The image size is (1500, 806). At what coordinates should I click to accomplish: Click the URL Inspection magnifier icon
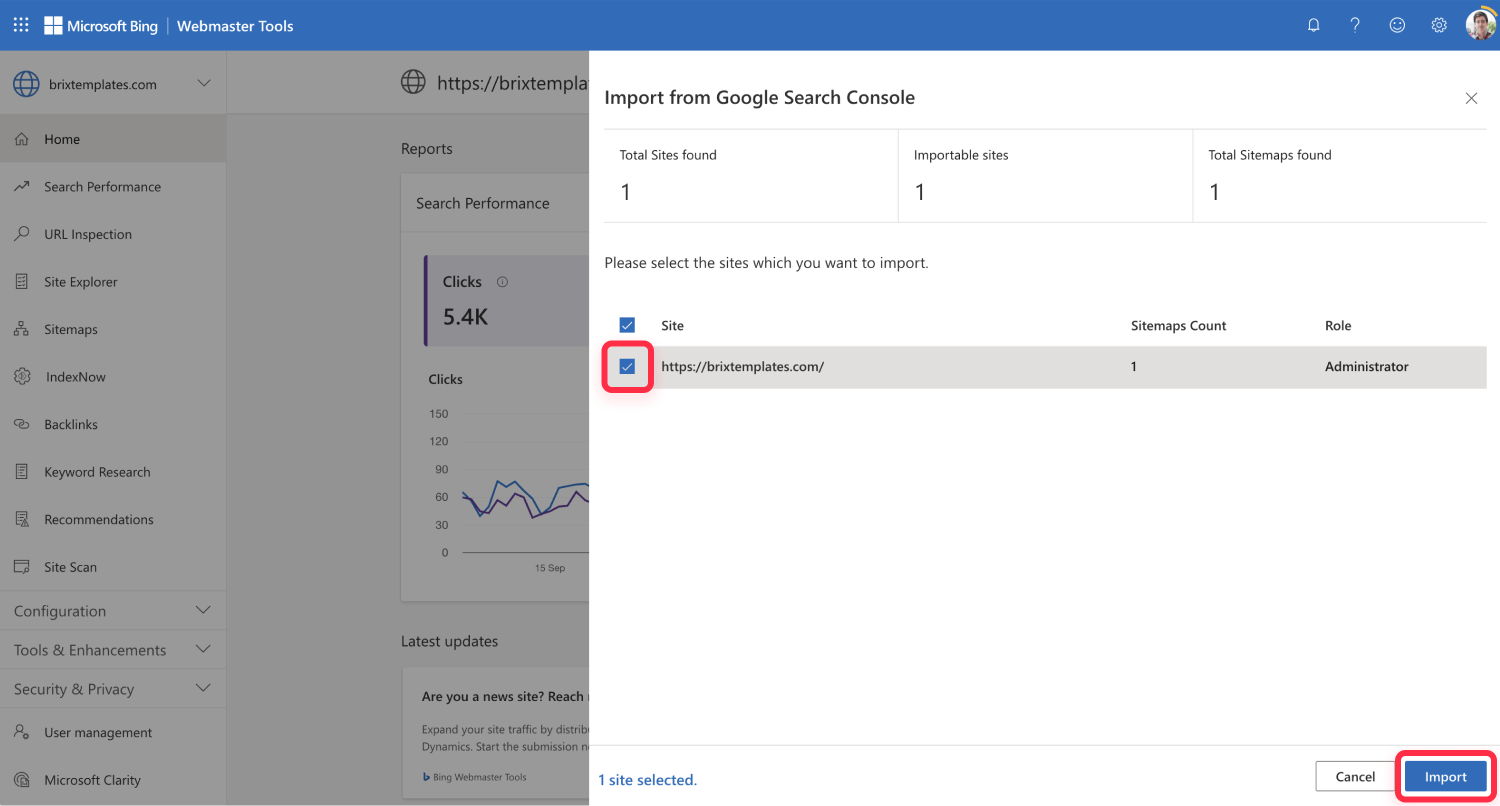point(22,234)
